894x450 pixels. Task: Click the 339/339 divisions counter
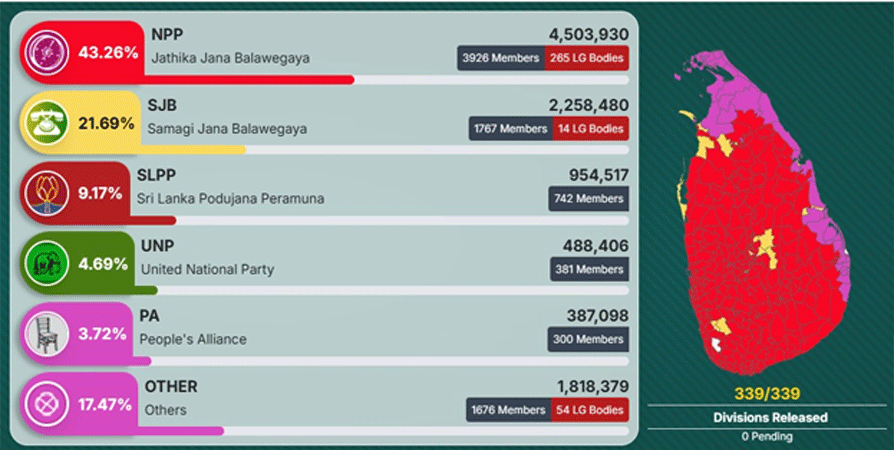tap(767, 394)
